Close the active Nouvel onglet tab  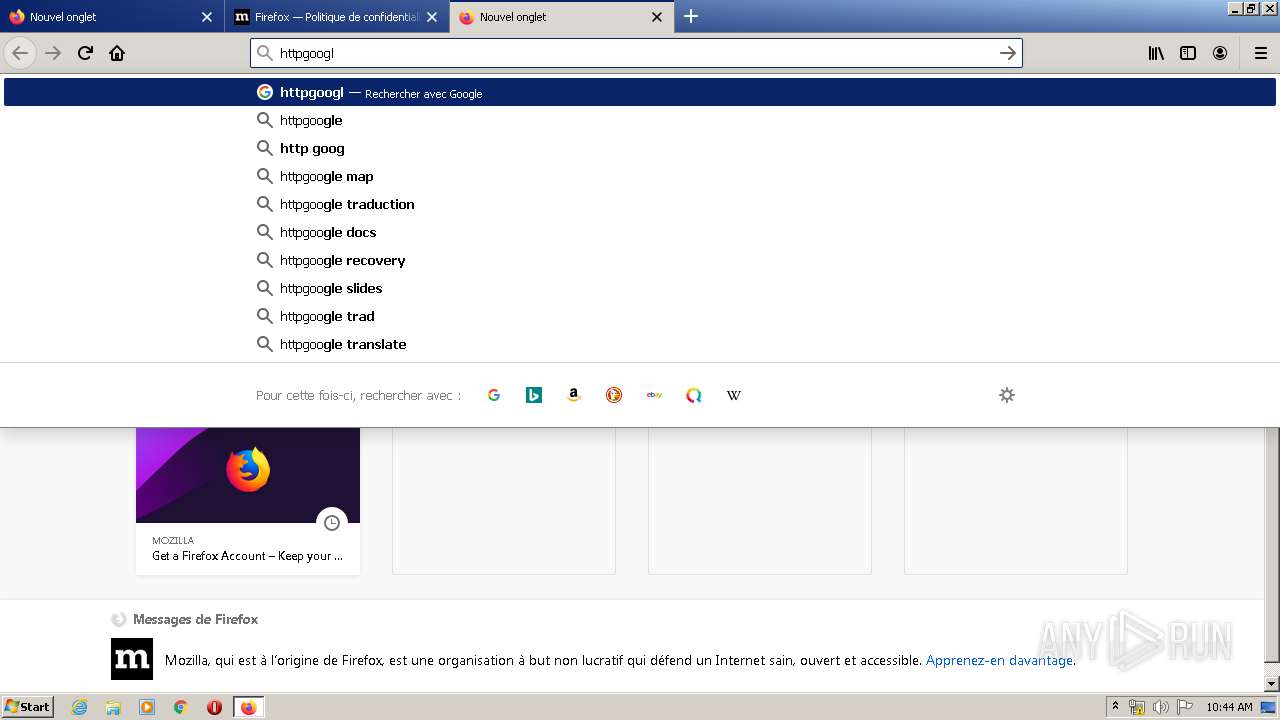point(657,17)
